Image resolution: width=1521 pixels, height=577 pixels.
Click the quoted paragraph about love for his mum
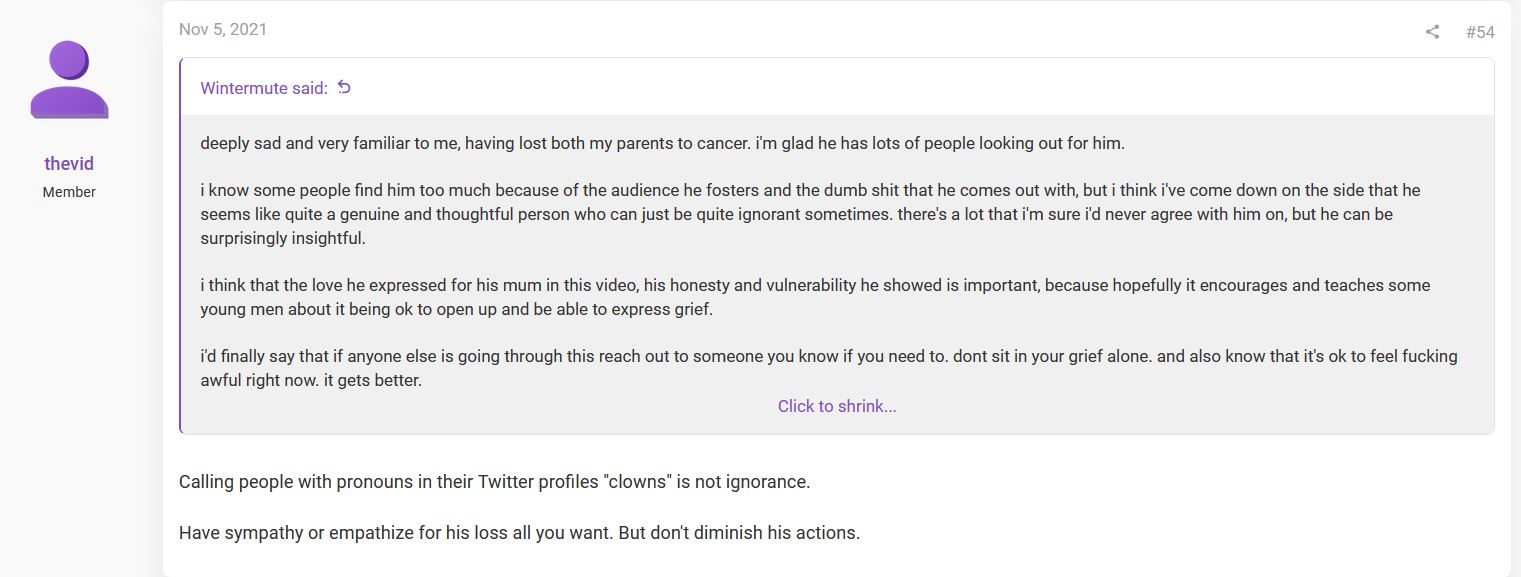tap(815, 297)
